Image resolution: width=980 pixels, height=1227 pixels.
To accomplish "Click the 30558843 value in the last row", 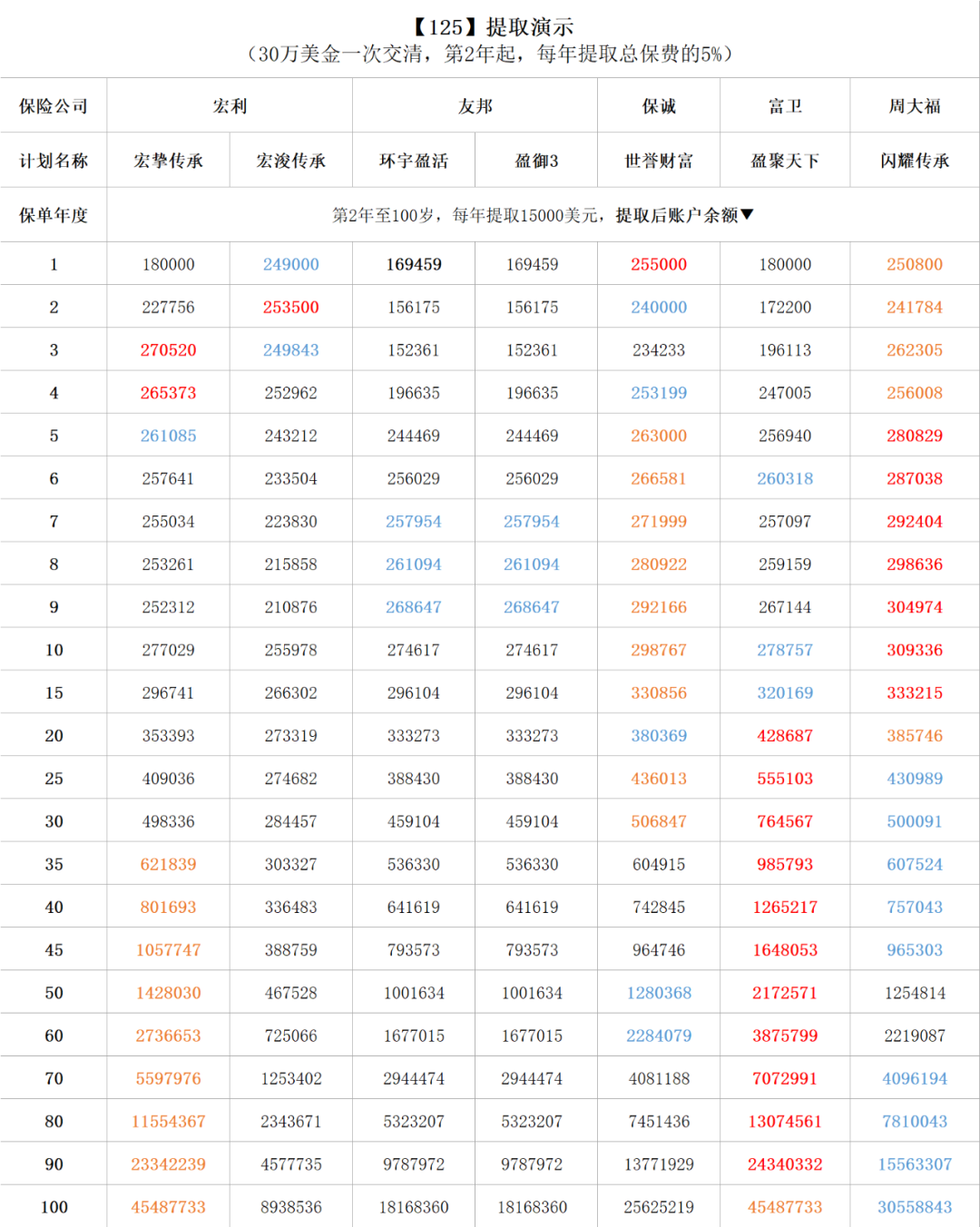I will [914, 1207].
